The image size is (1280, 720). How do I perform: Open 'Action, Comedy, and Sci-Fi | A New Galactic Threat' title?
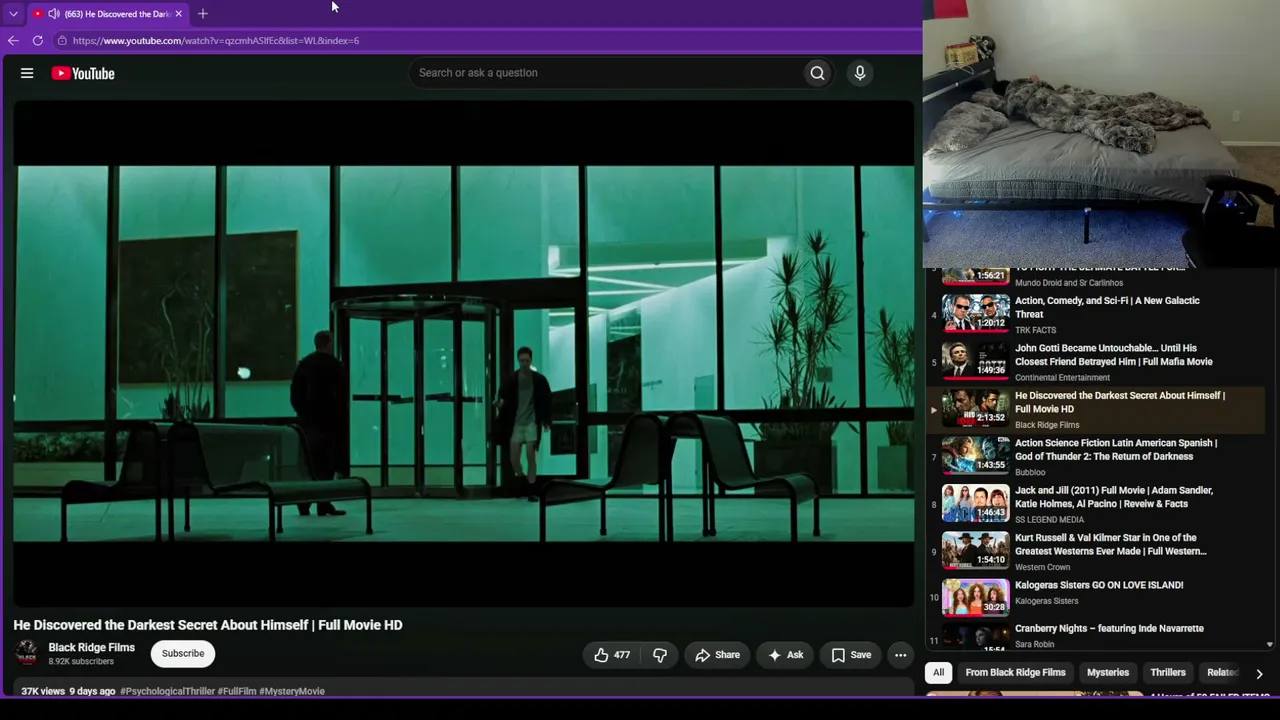click(1107, 307)
